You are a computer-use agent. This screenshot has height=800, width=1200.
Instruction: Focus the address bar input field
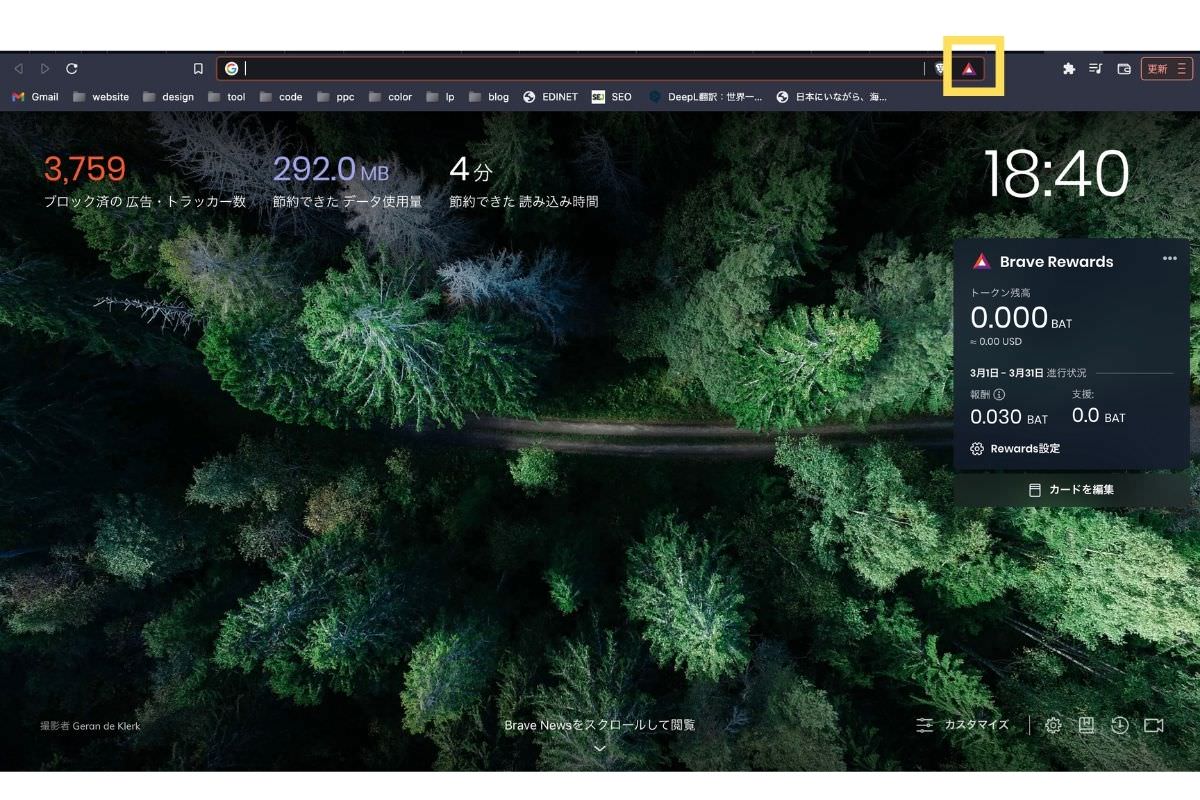tap(580, 69)
